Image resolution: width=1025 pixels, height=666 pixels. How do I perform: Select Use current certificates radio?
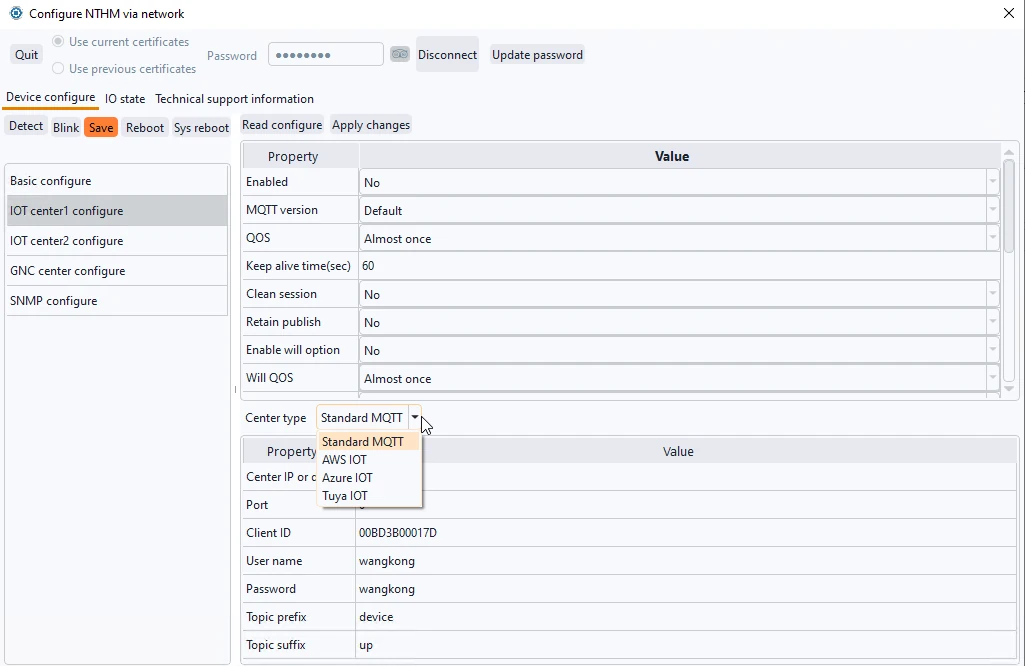pos(58,41)
